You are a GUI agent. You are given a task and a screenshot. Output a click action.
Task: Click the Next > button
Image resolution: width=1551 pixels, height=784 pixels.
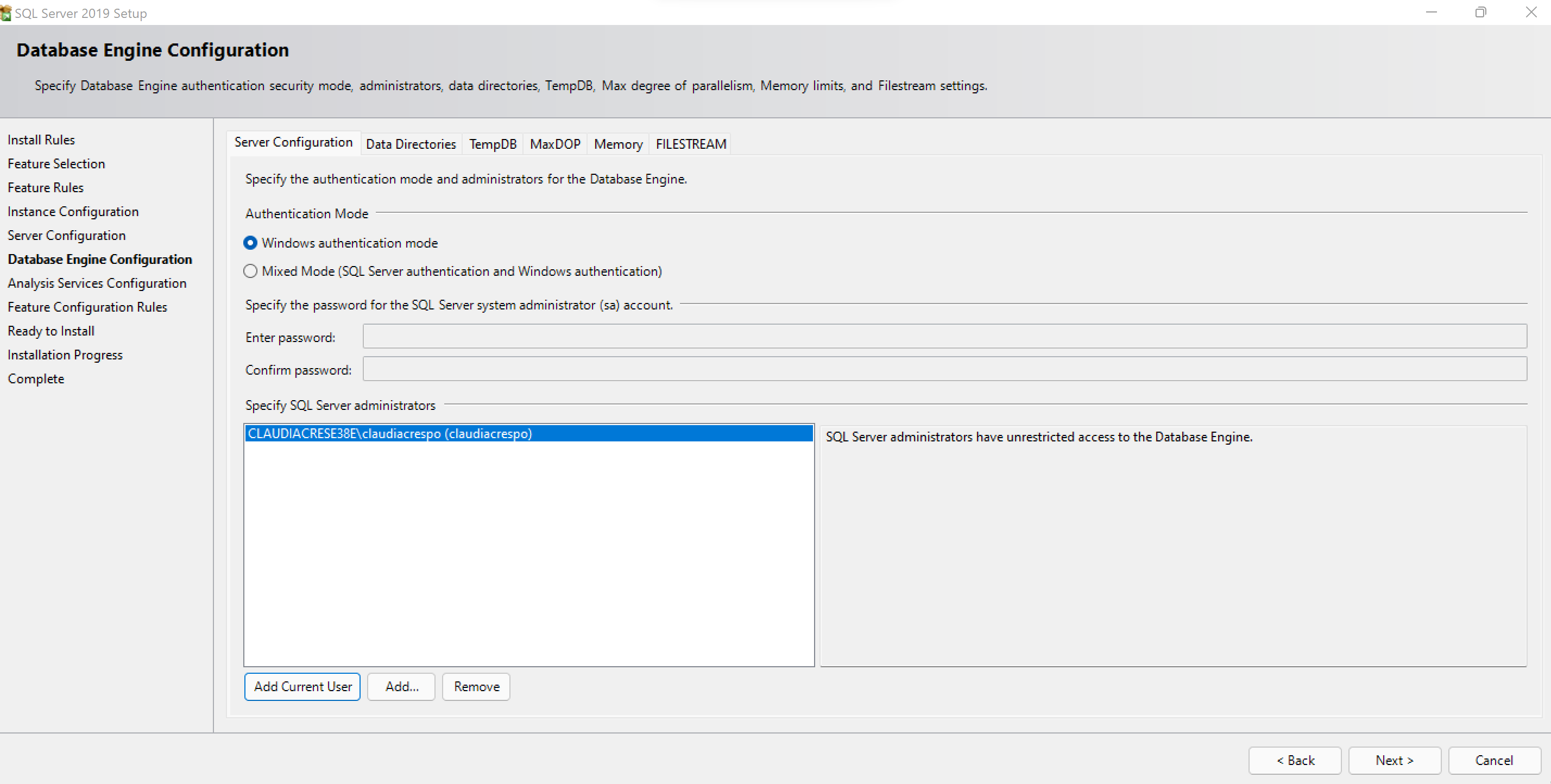[x=1394, y=760]
